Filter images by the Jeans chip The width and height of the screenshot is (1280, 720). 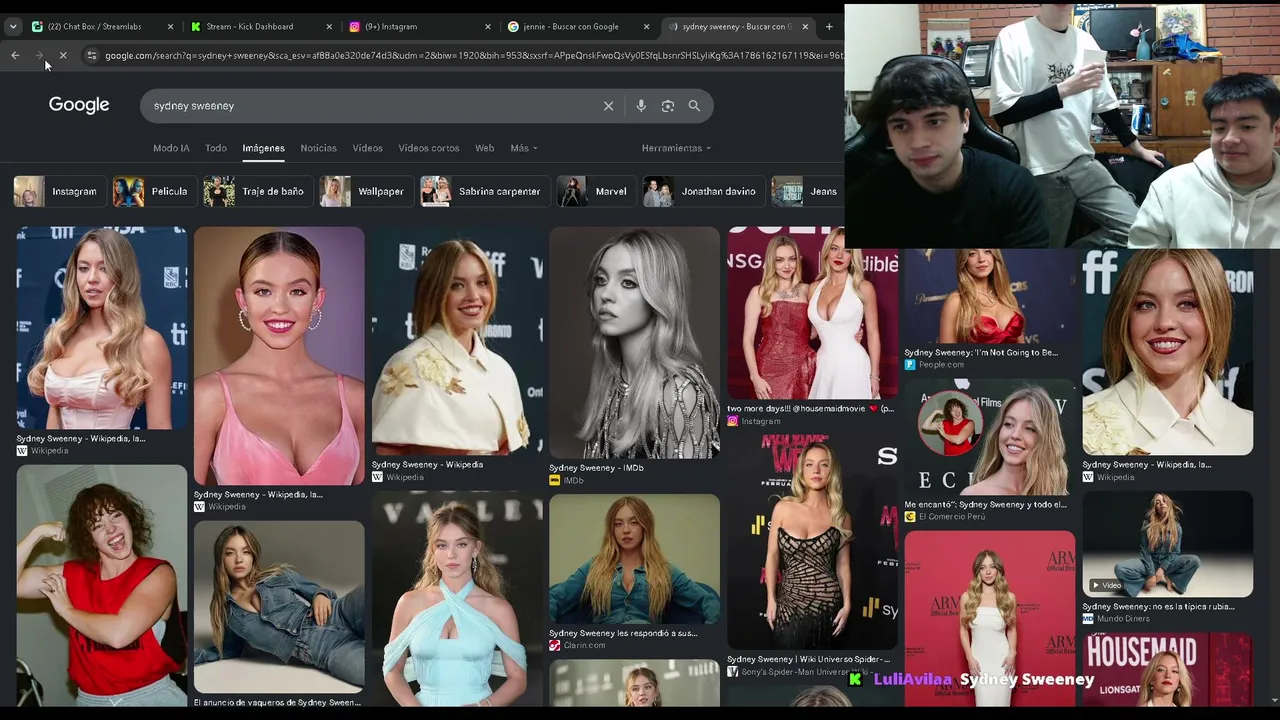point(807,191)
